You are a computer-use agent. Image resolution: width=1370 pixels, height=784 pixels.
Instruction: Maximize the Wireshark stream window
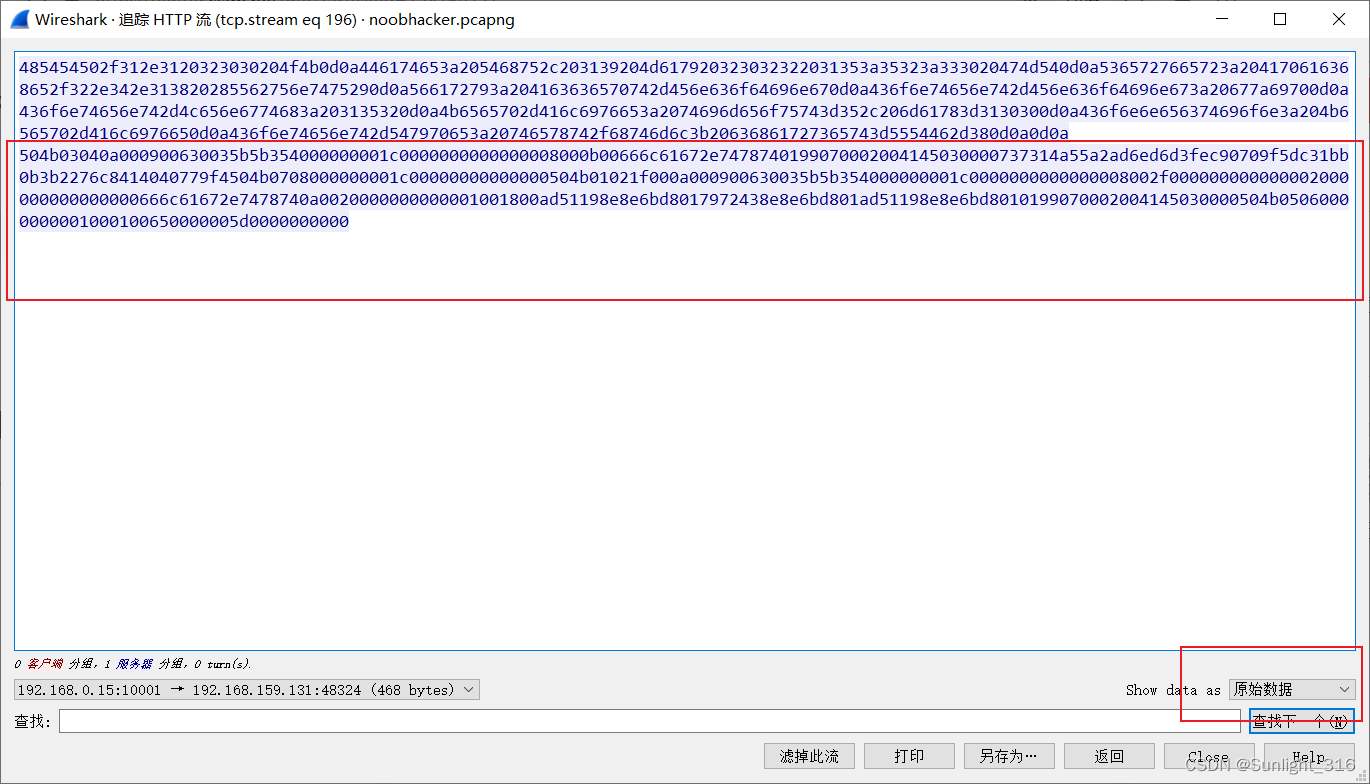pos(1280,19)
